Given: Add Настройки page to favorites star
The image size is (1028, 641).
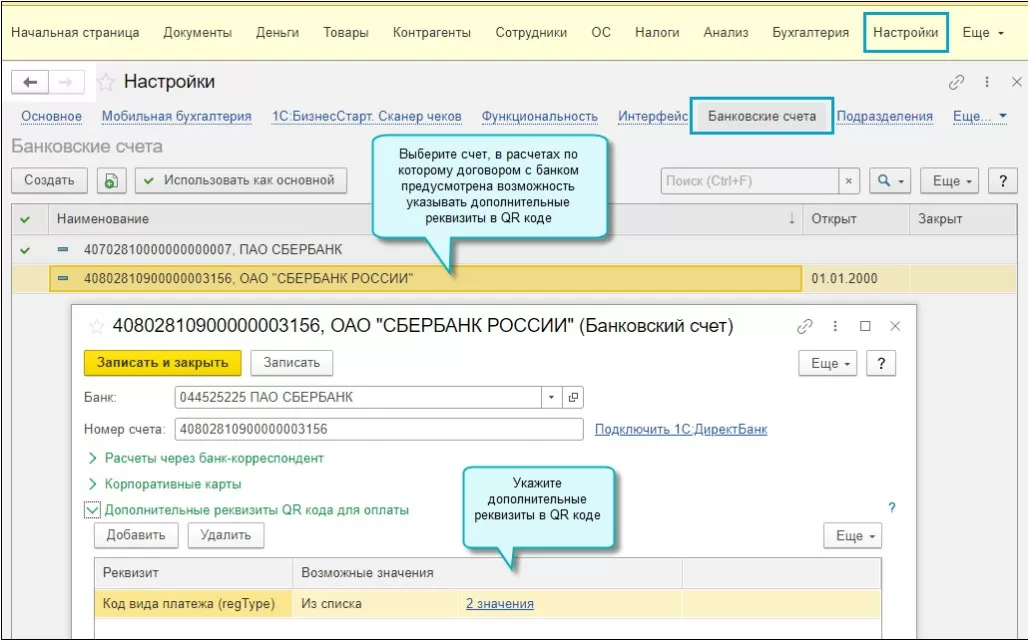Looking at the screenshot, I should tap(106, 82).
